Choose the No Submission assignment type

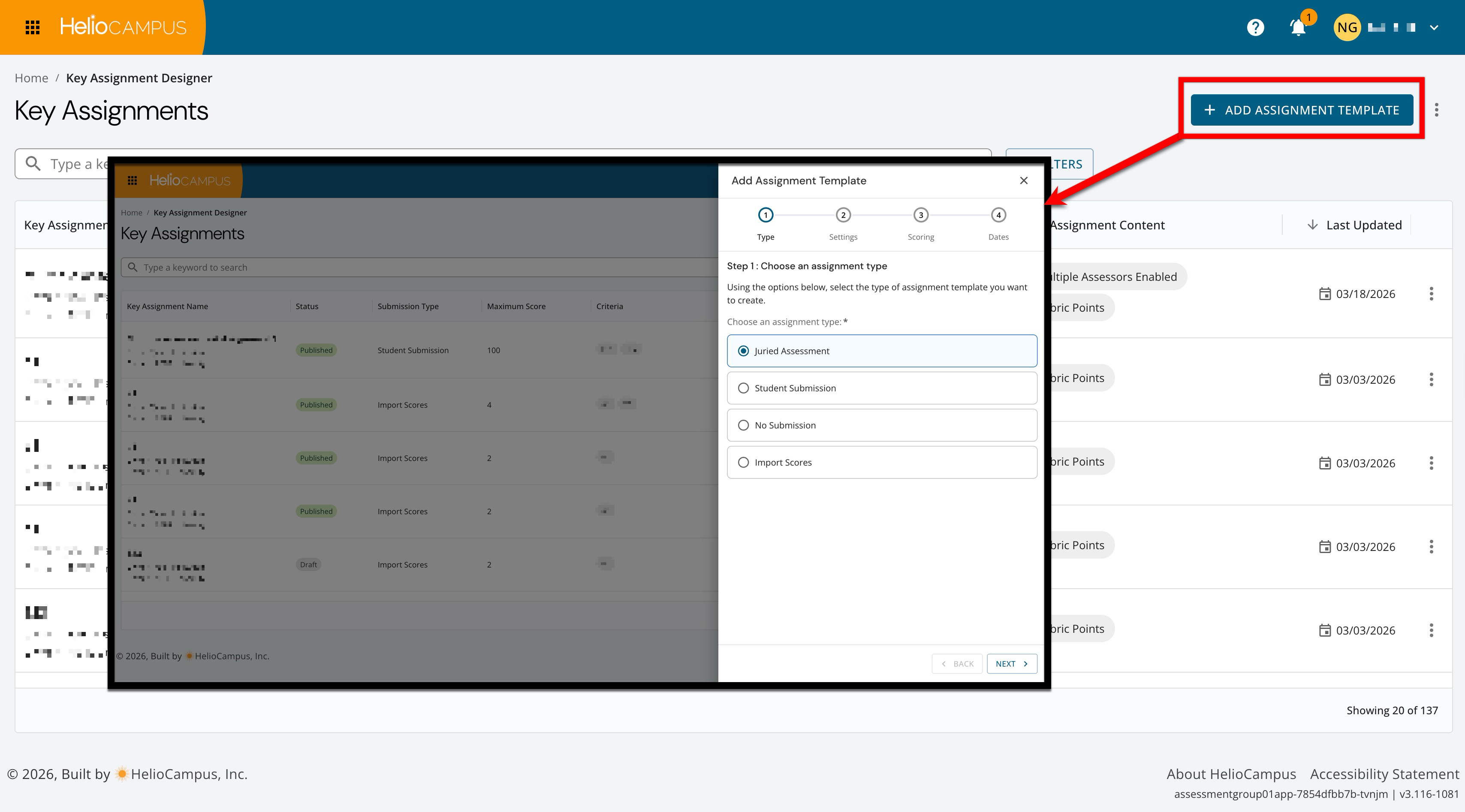click(743, 425)
